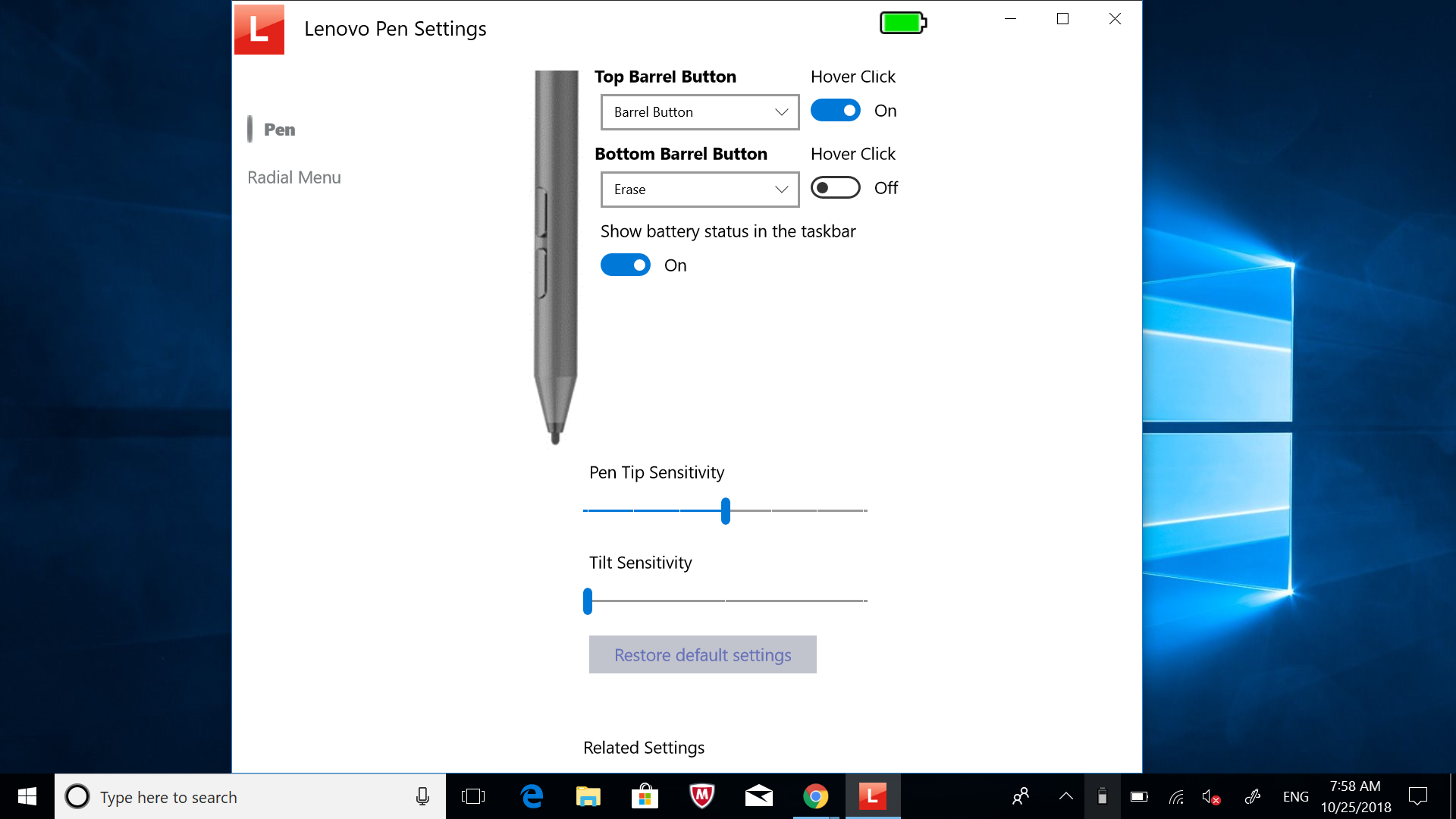The width and height of the screenshot is (1456, 819).
Task: Toggle Show battery status in taskbar
Action: (x=626, y=265)
